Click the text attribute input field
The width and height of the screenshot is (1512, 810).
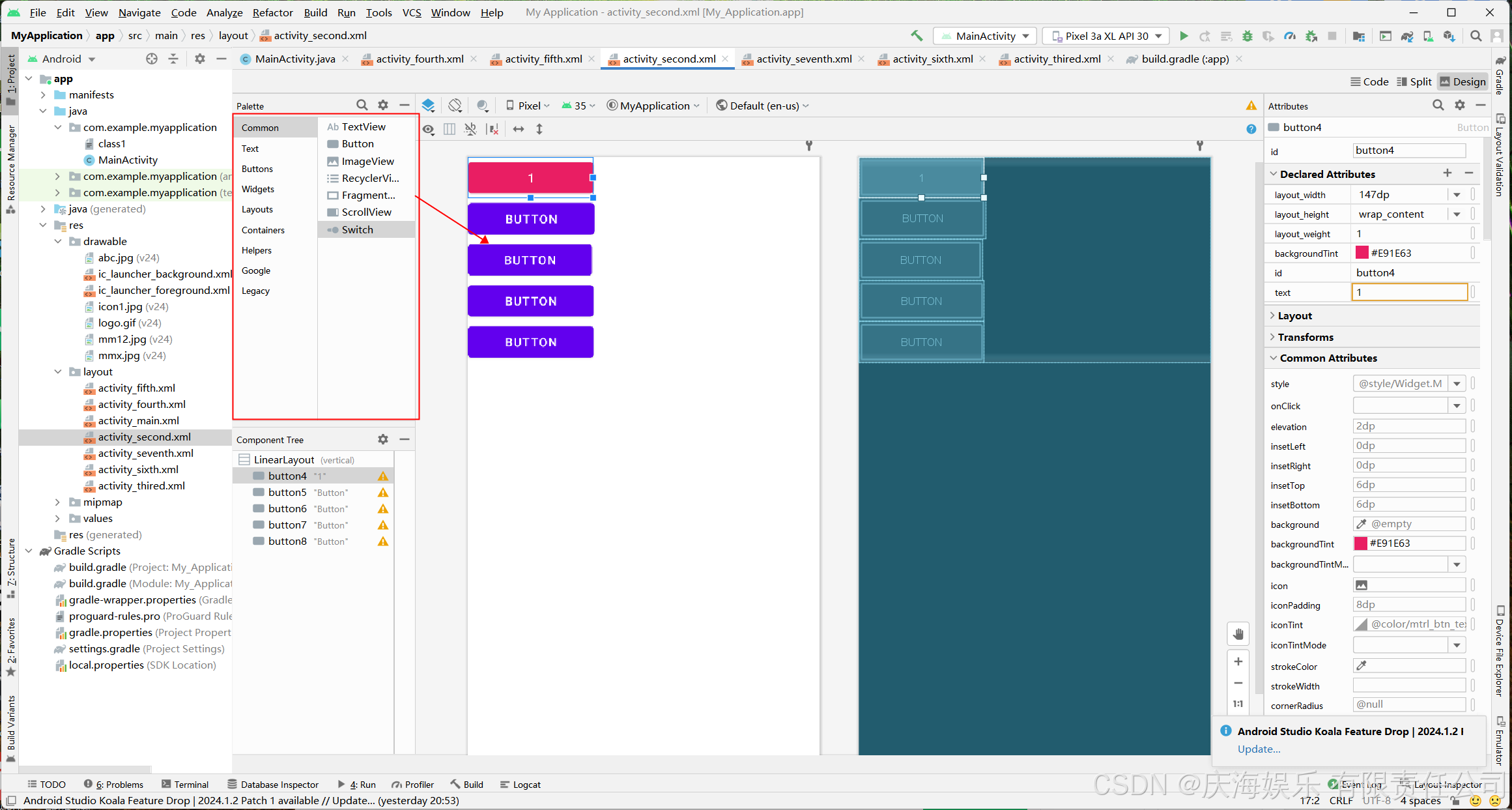click(1409, 293)
